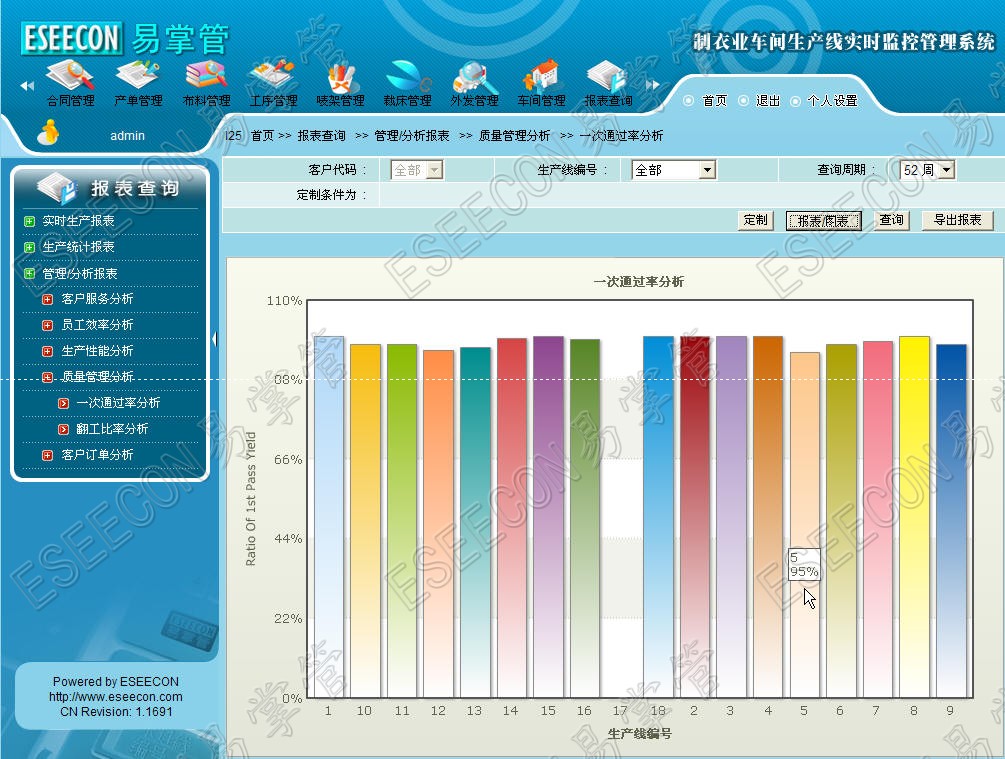Viewport: 1005px width, 759px height.
Task: Click the 查询 button
Action: (x=891, y=220)
